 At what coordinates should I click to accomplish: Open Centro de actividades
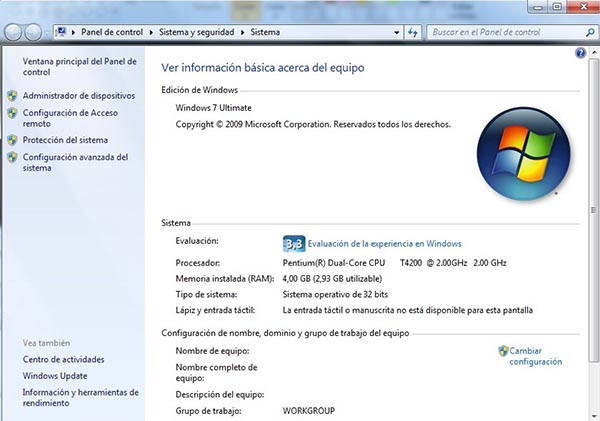tap(64, 359)
